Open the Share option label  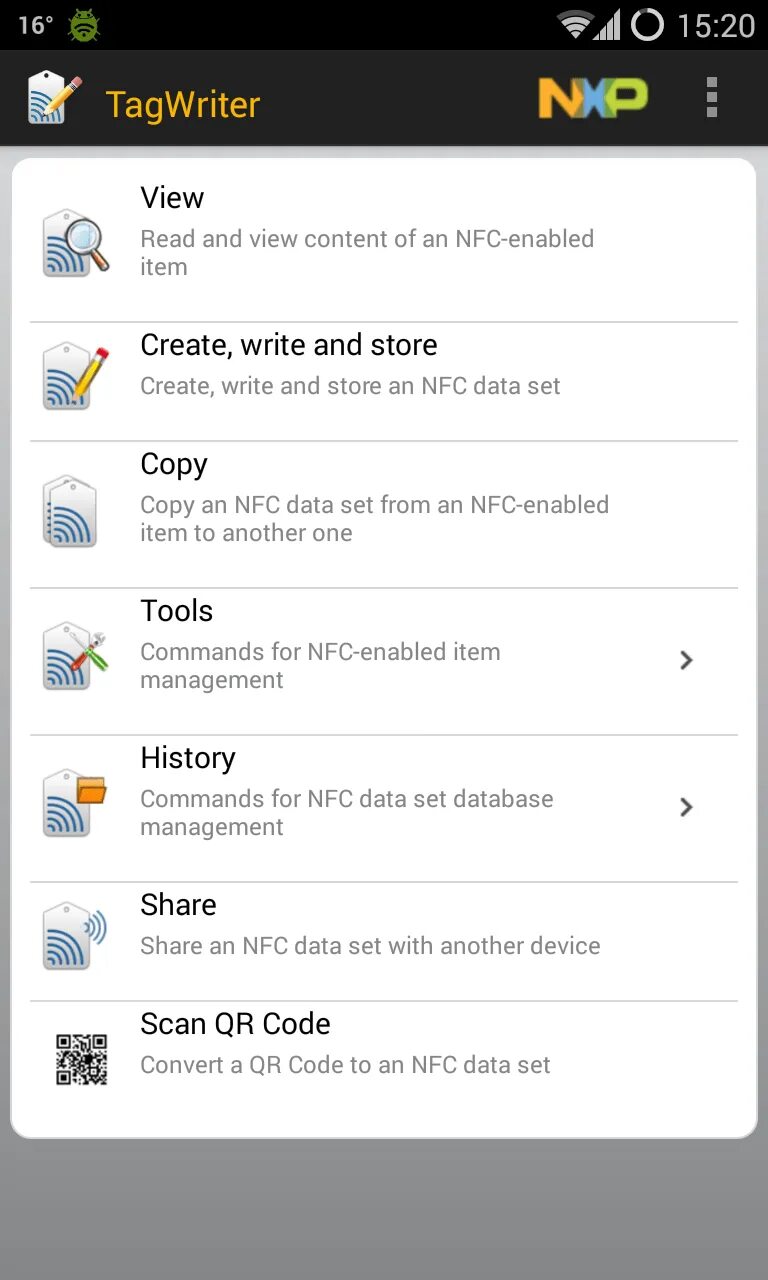pyautogui.click(x=178, y=905)
